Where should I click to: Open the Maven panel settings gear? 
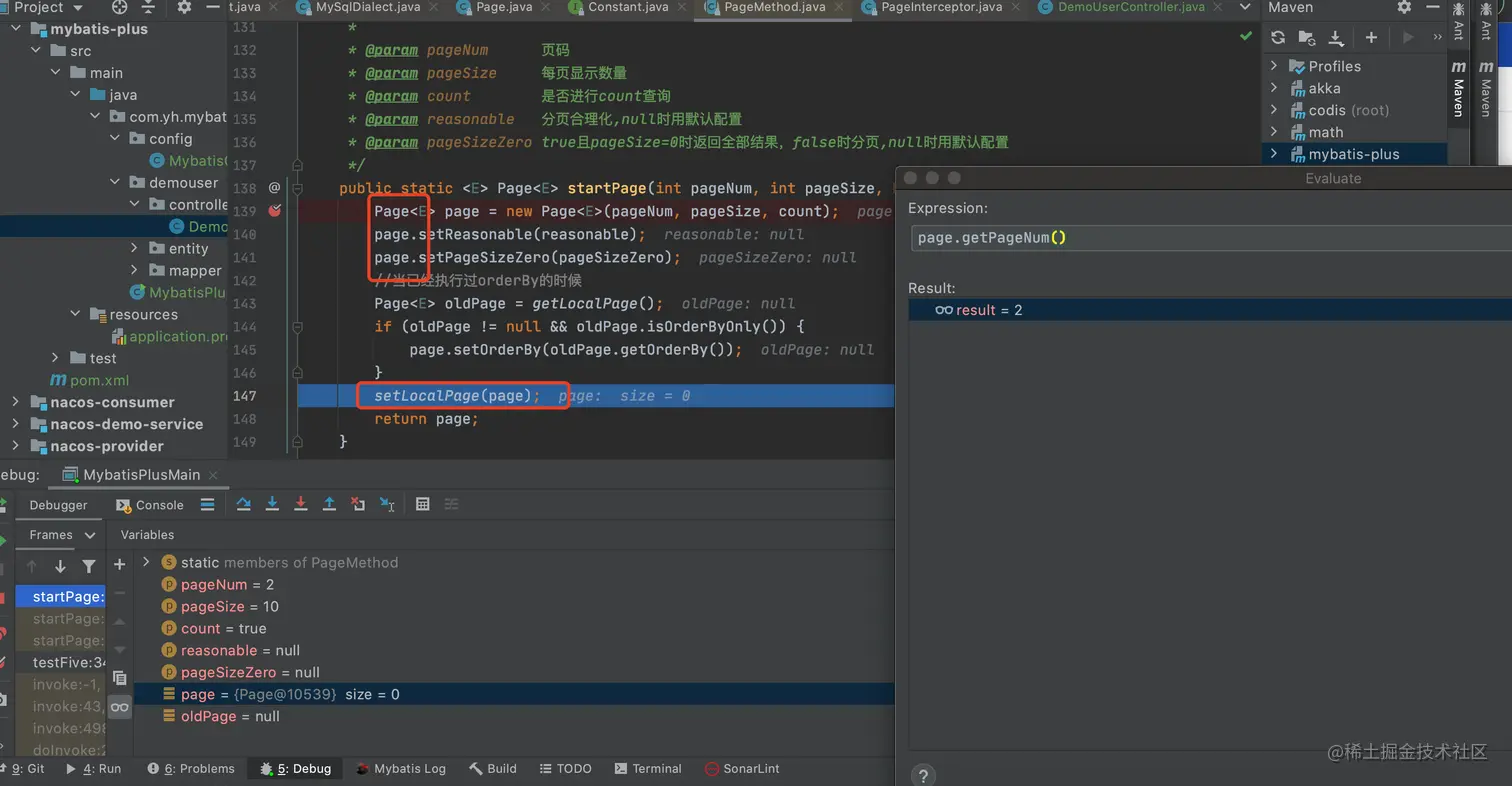(x=1404, y=7)
